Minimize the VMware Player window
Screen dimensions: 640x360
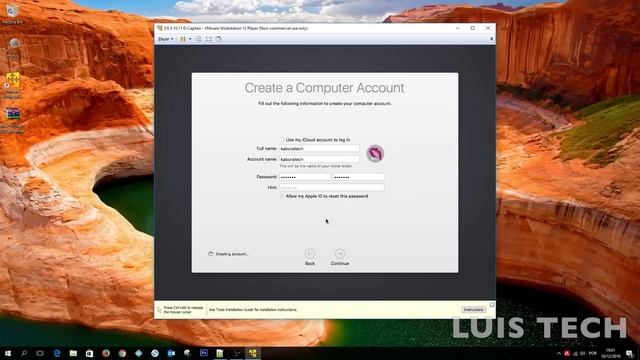click(458, 28)
